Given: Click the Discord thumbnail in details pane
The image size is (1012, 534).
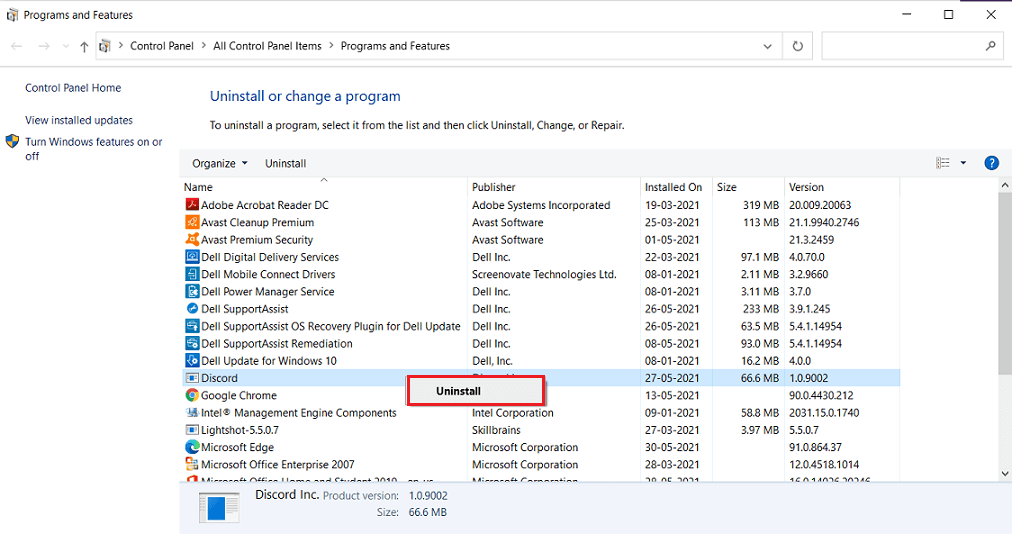Looking at the screenshot, I should (219, 508).
